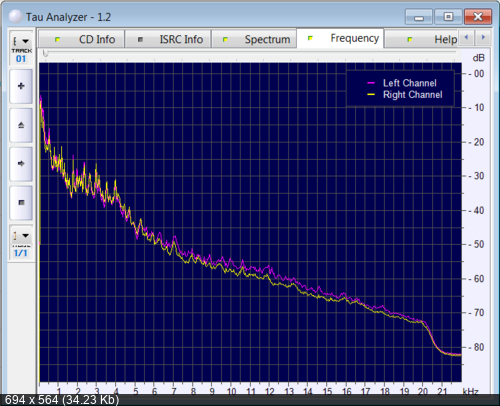The width and height of the screenshot is (500, 406).
Task: Click the square stop button
Action: [x=21, y=203]
